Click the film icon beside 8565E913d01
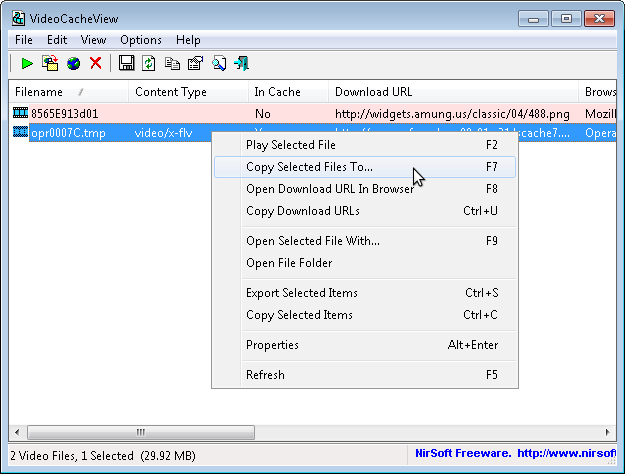This screenshot has width=625, height=474. (20, 113)
